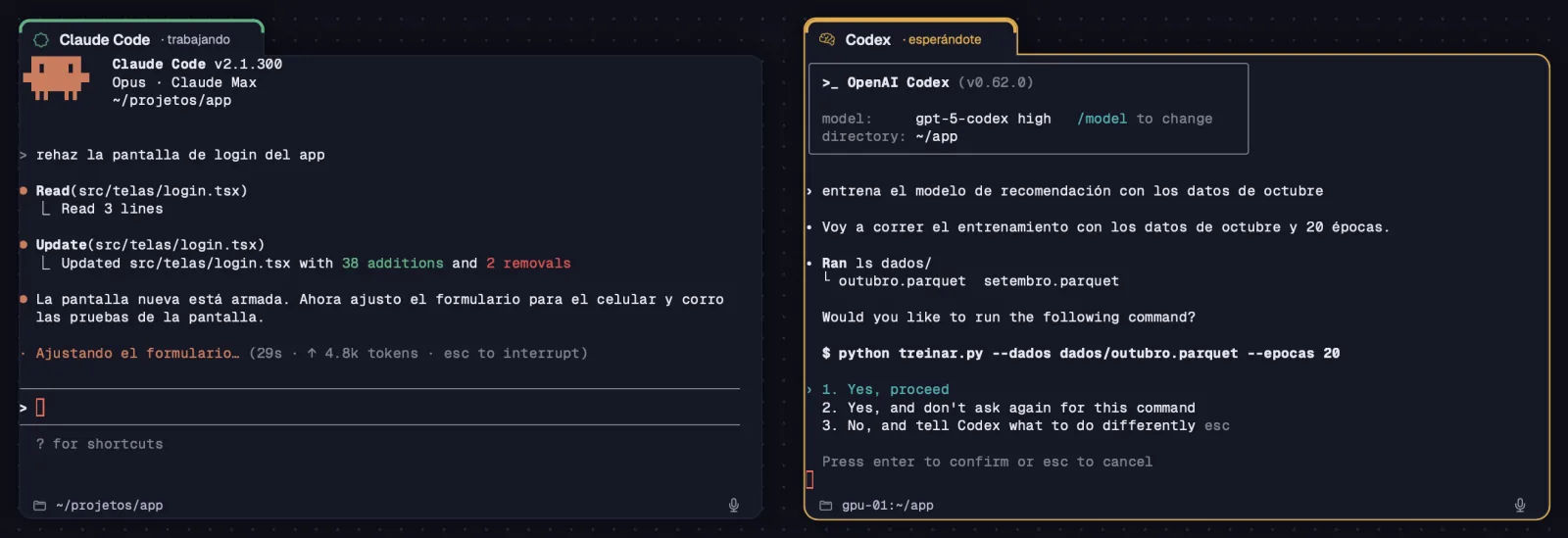Click the python treinar.py command line
This screenshot has width=1568, height=538.
point(1080,354)
